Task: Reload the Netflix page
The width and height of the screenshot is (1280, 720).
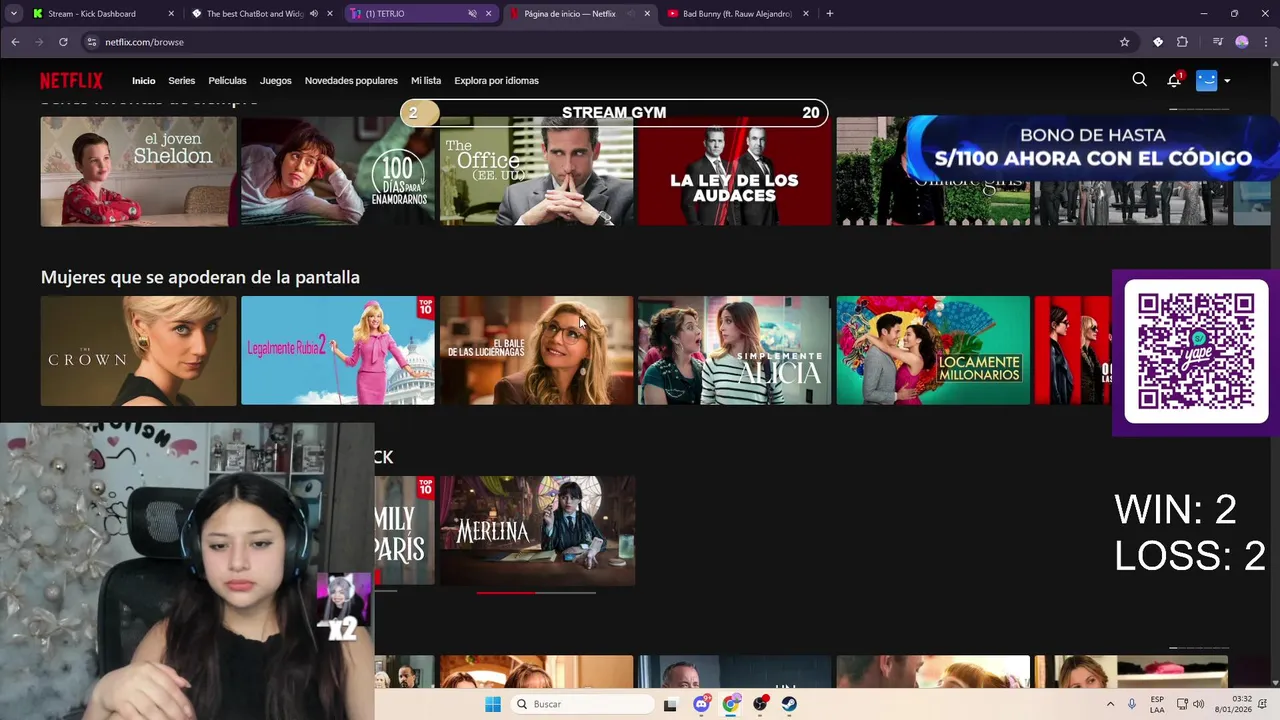Action: pyautogui.click(x=63, y=42)
